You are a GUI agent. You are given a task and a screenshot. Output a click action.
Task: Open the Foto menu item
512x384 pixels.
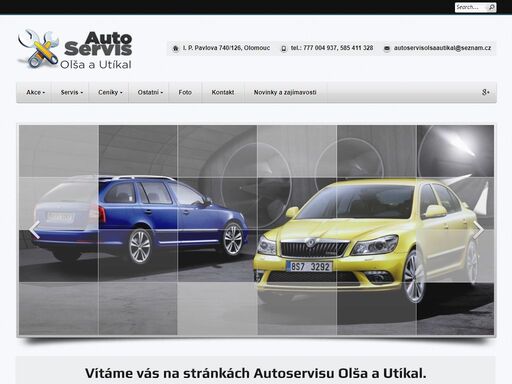185,92
